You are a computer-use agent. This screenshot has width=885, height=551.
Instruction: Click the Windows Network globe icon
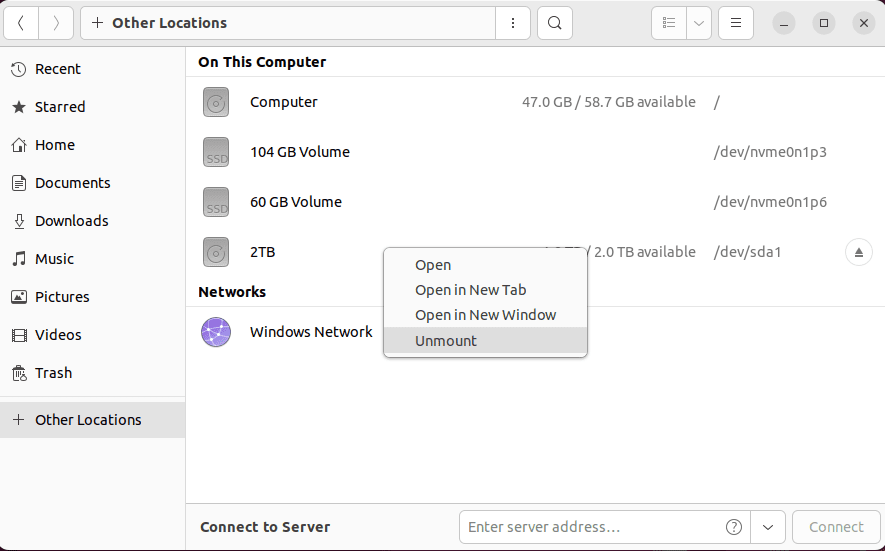point(216,332)
